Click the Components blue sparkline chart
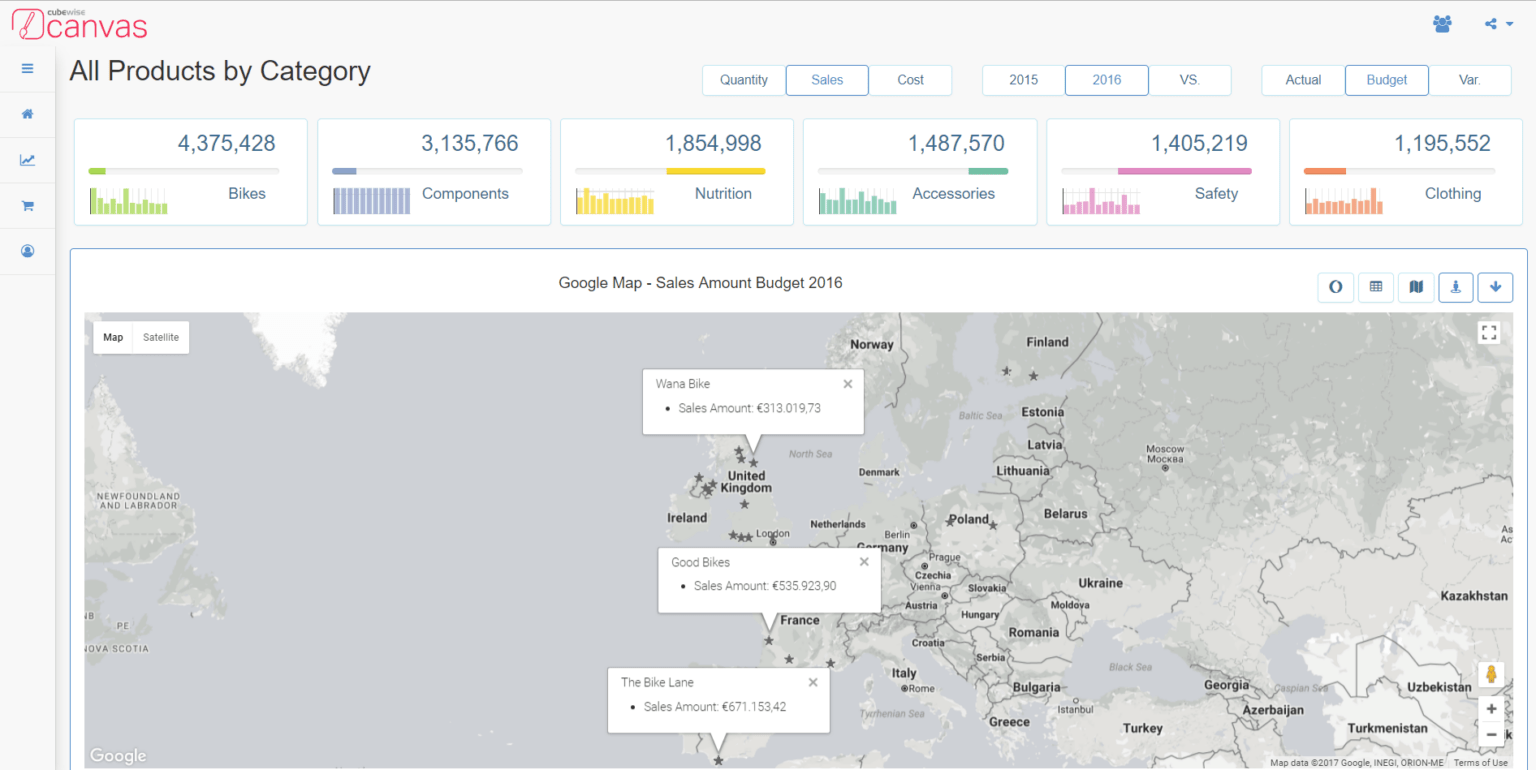Viewport: 1536px width, 770px height. [x=371, y=200]
